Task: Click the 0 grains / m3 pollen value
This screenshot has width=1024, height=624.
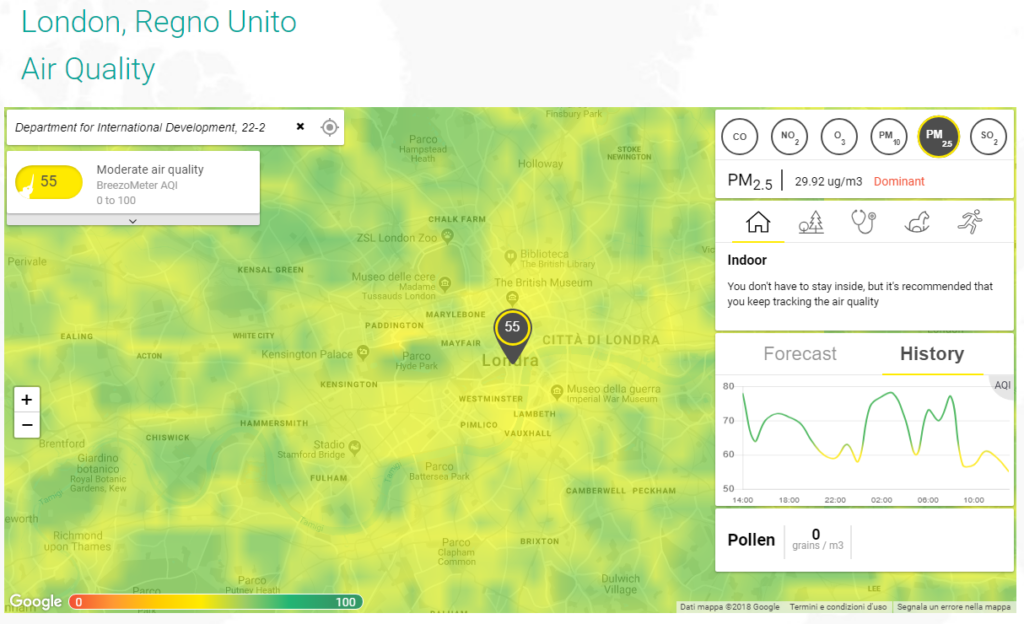Action: tap(817, 539)
